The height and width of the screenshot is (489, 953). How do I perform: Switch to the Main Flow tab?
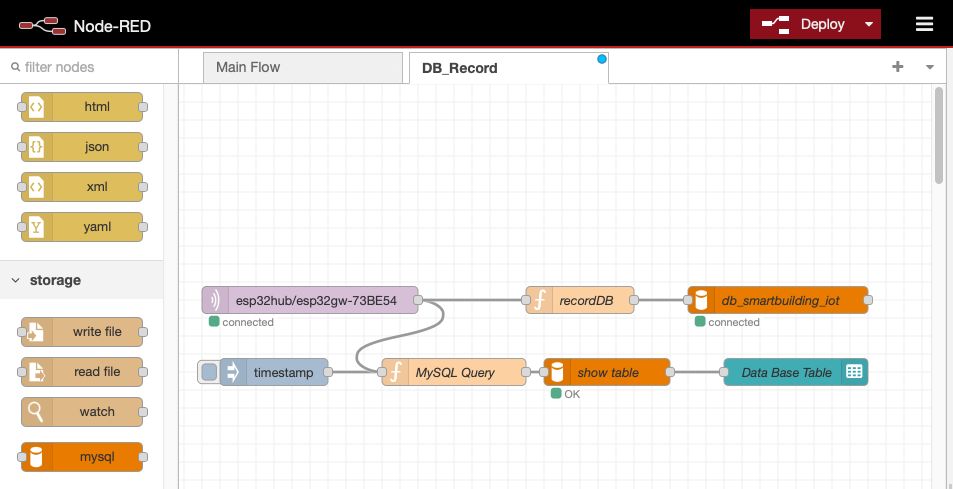tap(303, 67)
